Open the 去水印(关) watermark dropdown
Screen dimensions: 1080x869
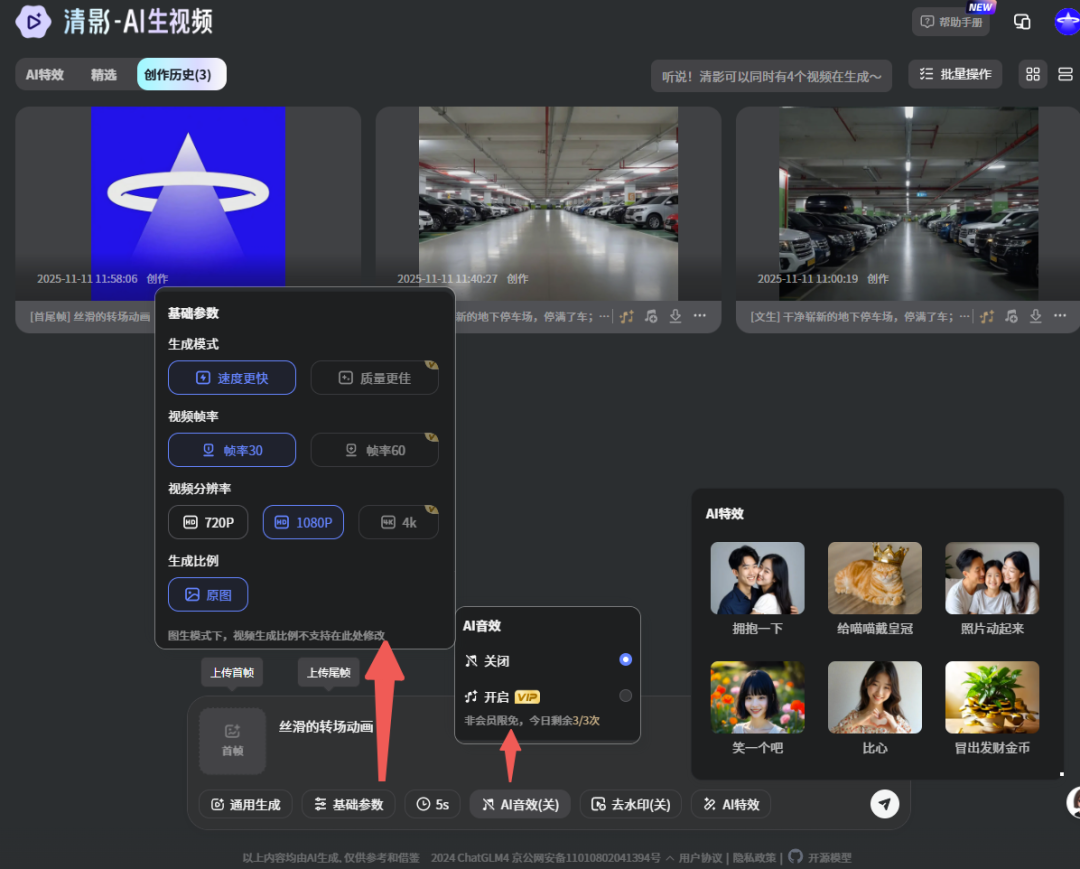[631, 804]
